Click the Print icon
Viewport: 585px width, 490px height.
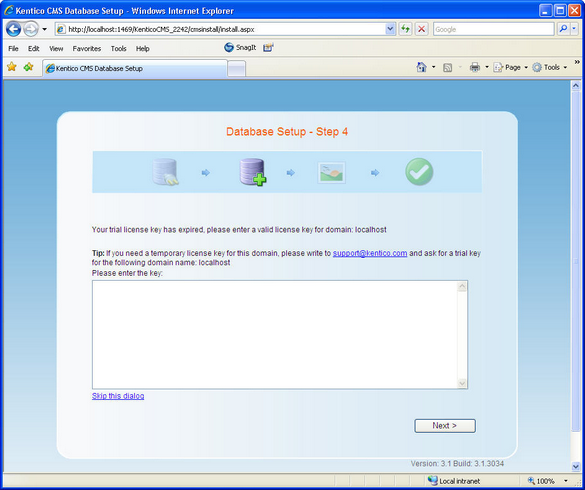tap(475, 67)
